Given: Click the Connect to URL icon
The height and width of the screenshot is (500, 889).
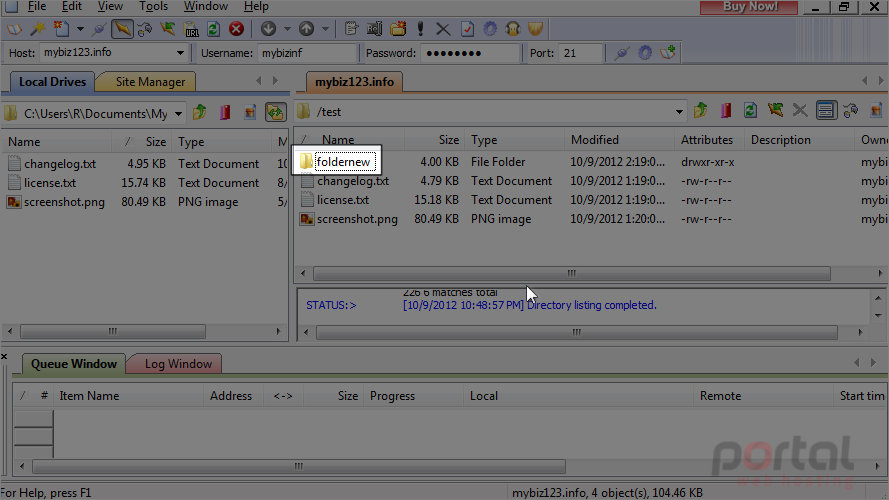Looking at the screenshot, I should pyautogui.click(x=192, y=29).
